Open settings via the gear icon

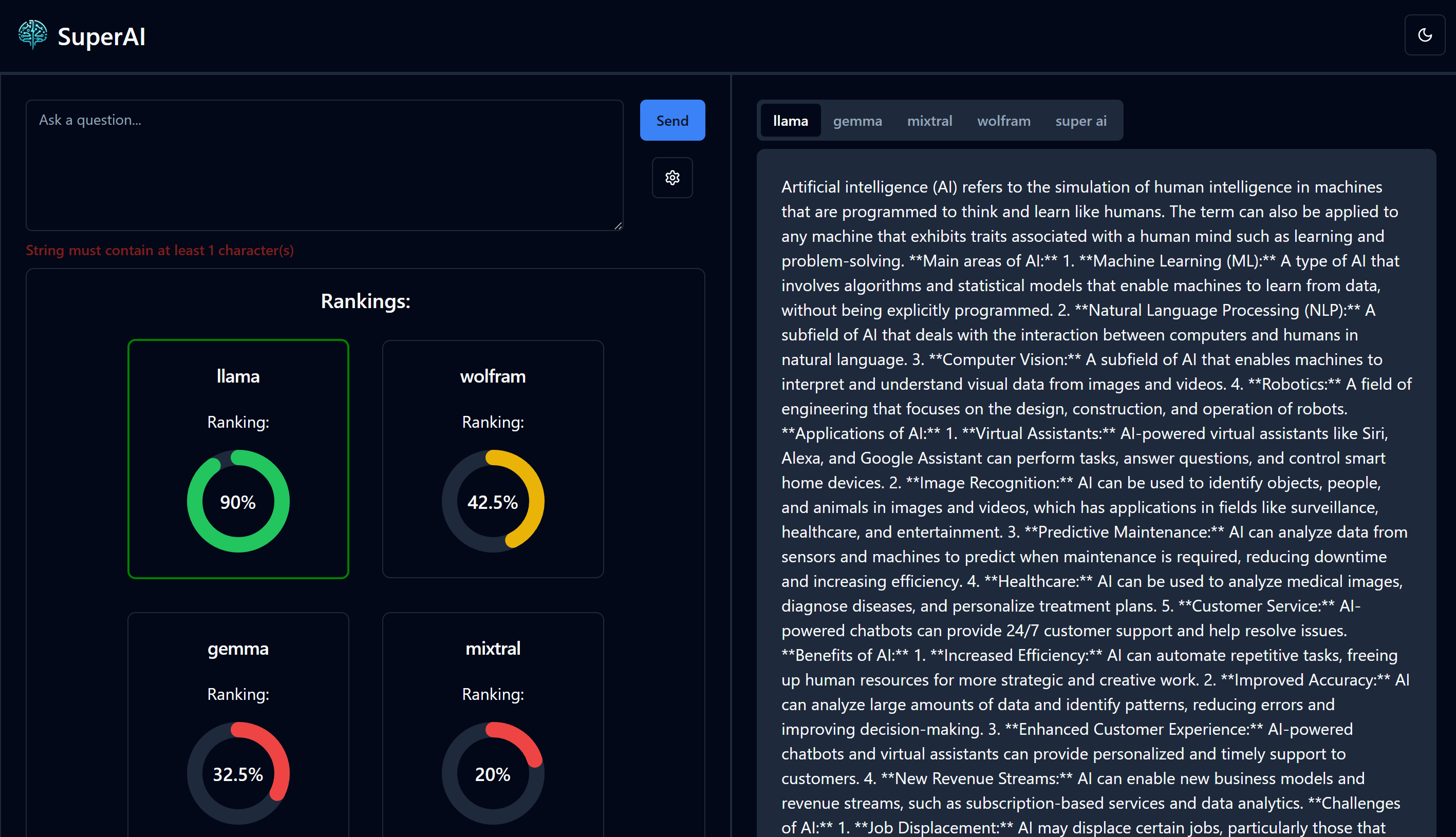[672, 178]
